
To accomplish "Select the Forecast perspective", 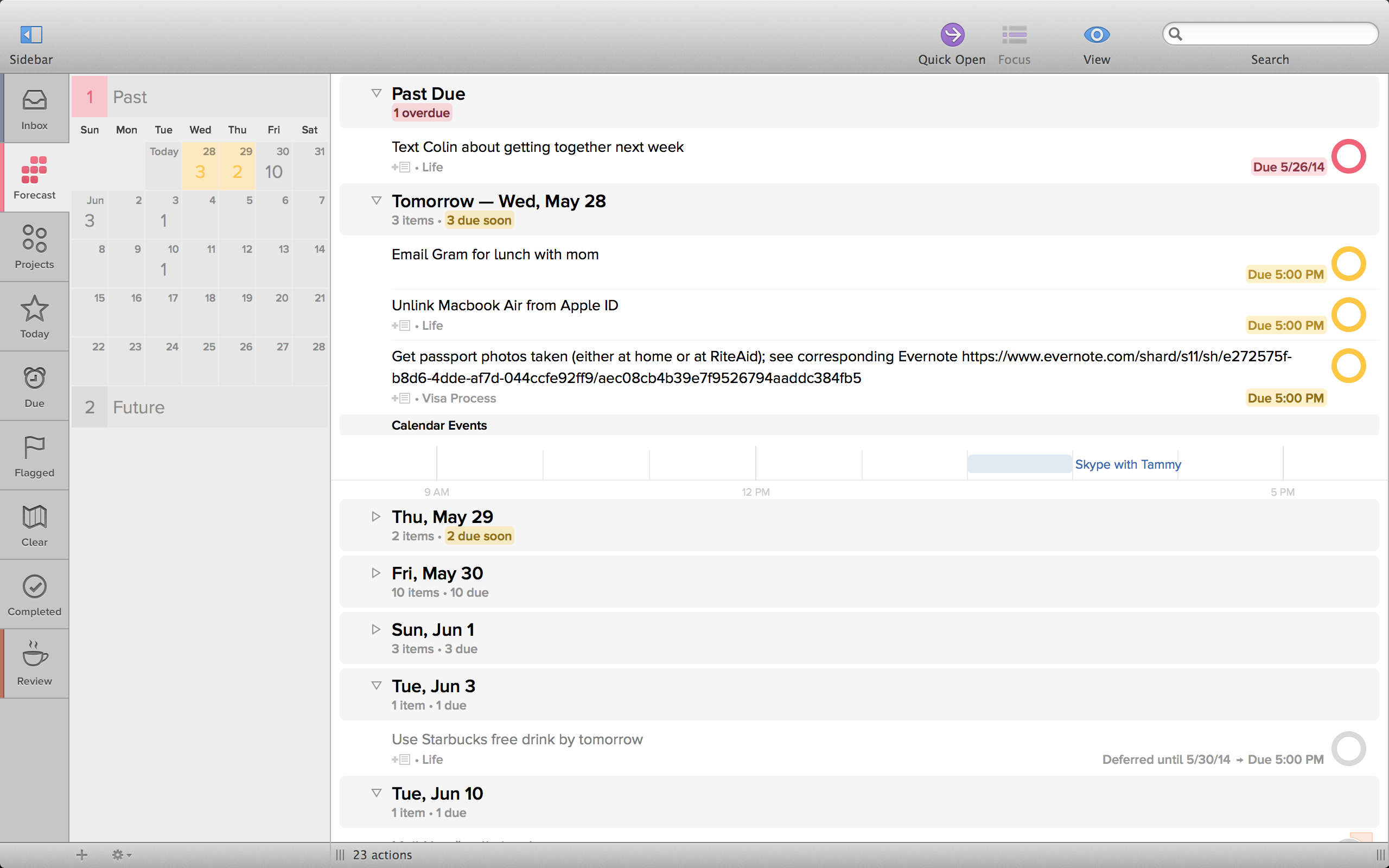I will point(34,178).
